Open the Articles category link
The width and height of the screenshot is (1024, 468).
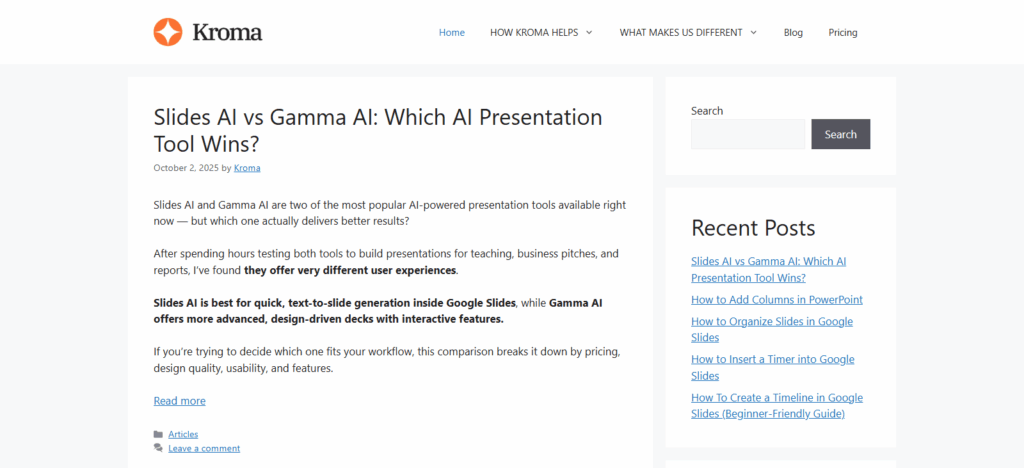coord(183,434)
